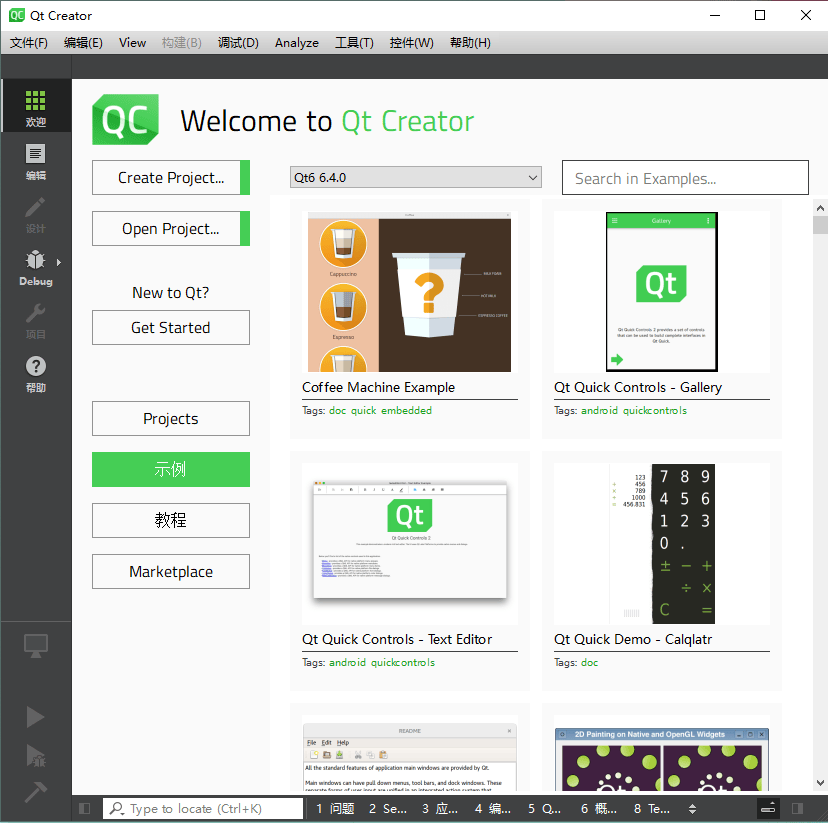Viewport: 828px width, 823px height.
Task: Toggle progress details button in status bar
Action: [x=768, y=808]
